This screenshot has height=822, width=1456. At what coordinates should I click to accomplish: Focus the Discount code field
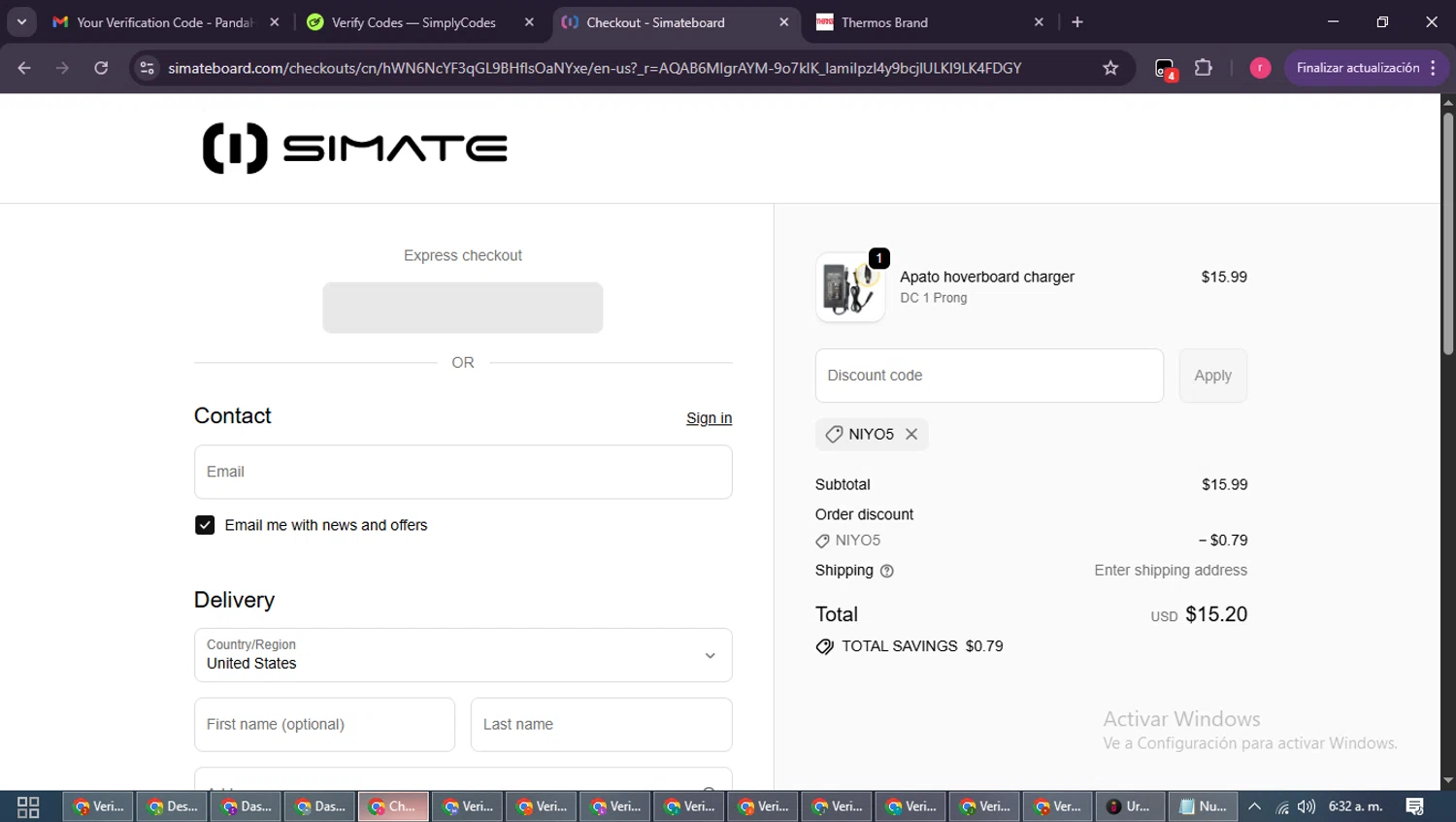989,376
